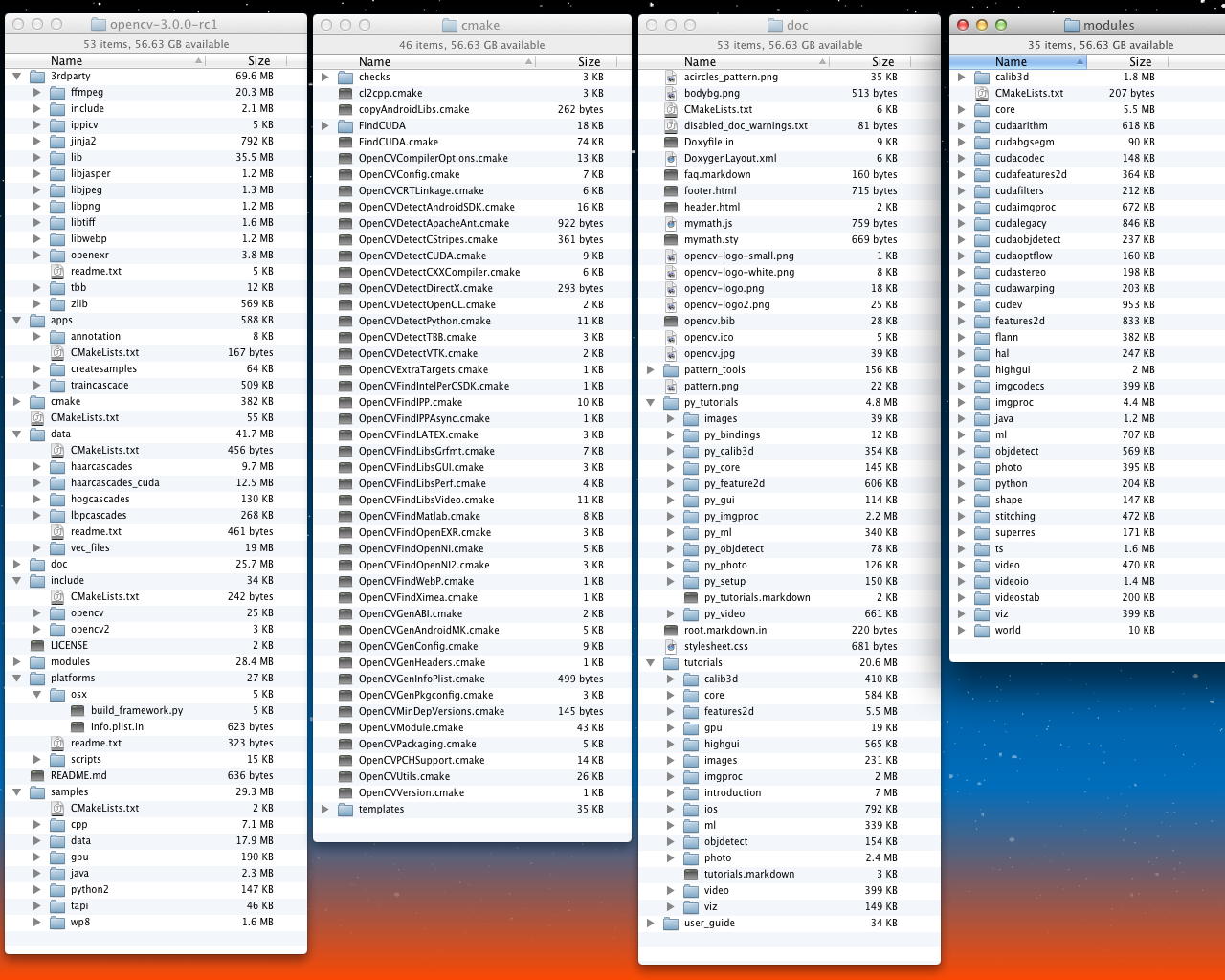1225x980 pixels.
Task: Select the mymath.js file icon
Action: click(671, 224)
